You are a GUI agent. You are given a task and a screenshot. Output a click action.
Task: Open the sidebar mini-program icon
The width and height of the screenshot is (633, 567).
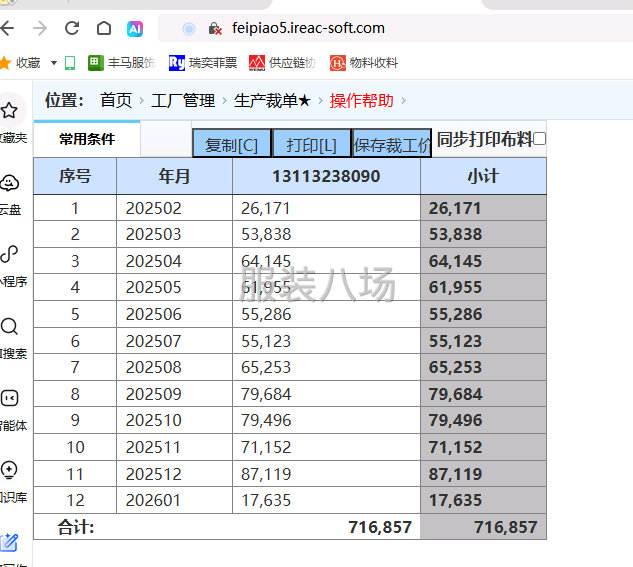click(9, 254)
